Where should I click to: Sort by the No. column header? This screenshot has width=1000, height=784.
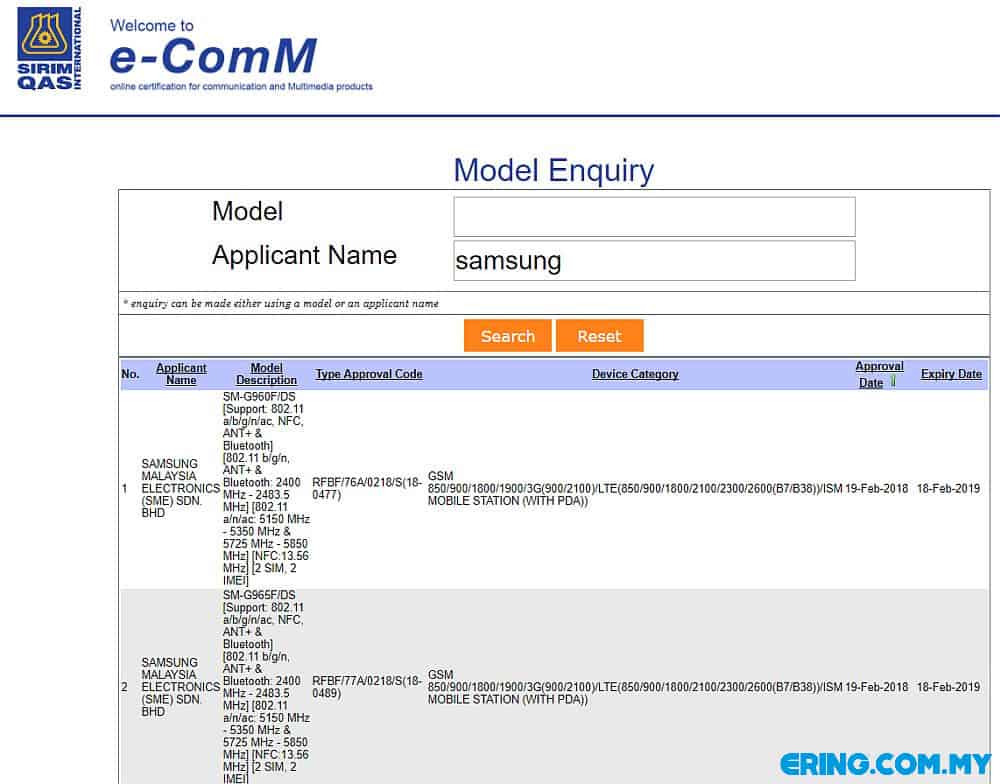point(130,374)
